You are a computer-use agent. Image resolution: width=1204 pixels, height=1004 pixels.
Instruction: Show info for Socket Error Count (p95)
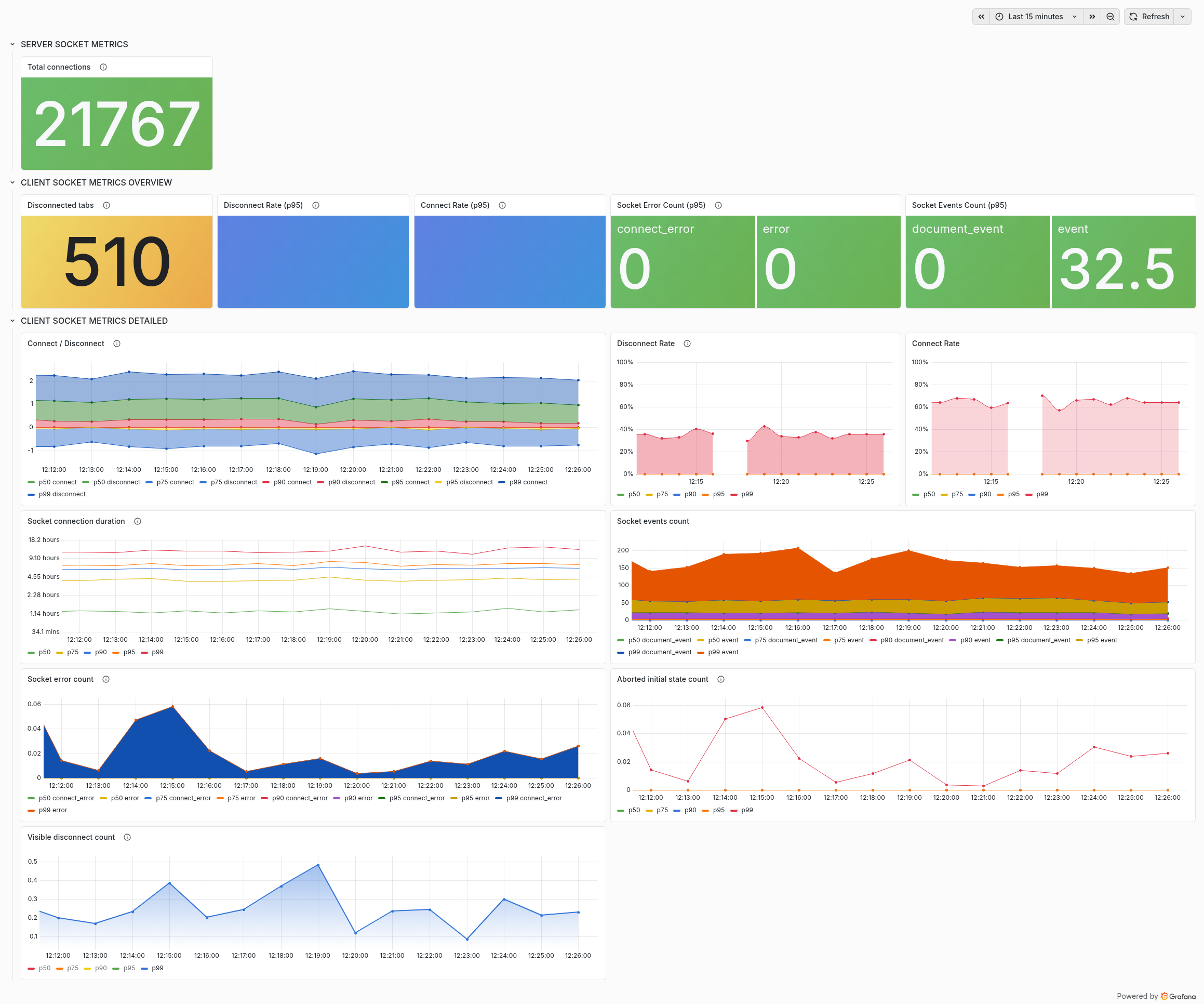coord(718,205)
